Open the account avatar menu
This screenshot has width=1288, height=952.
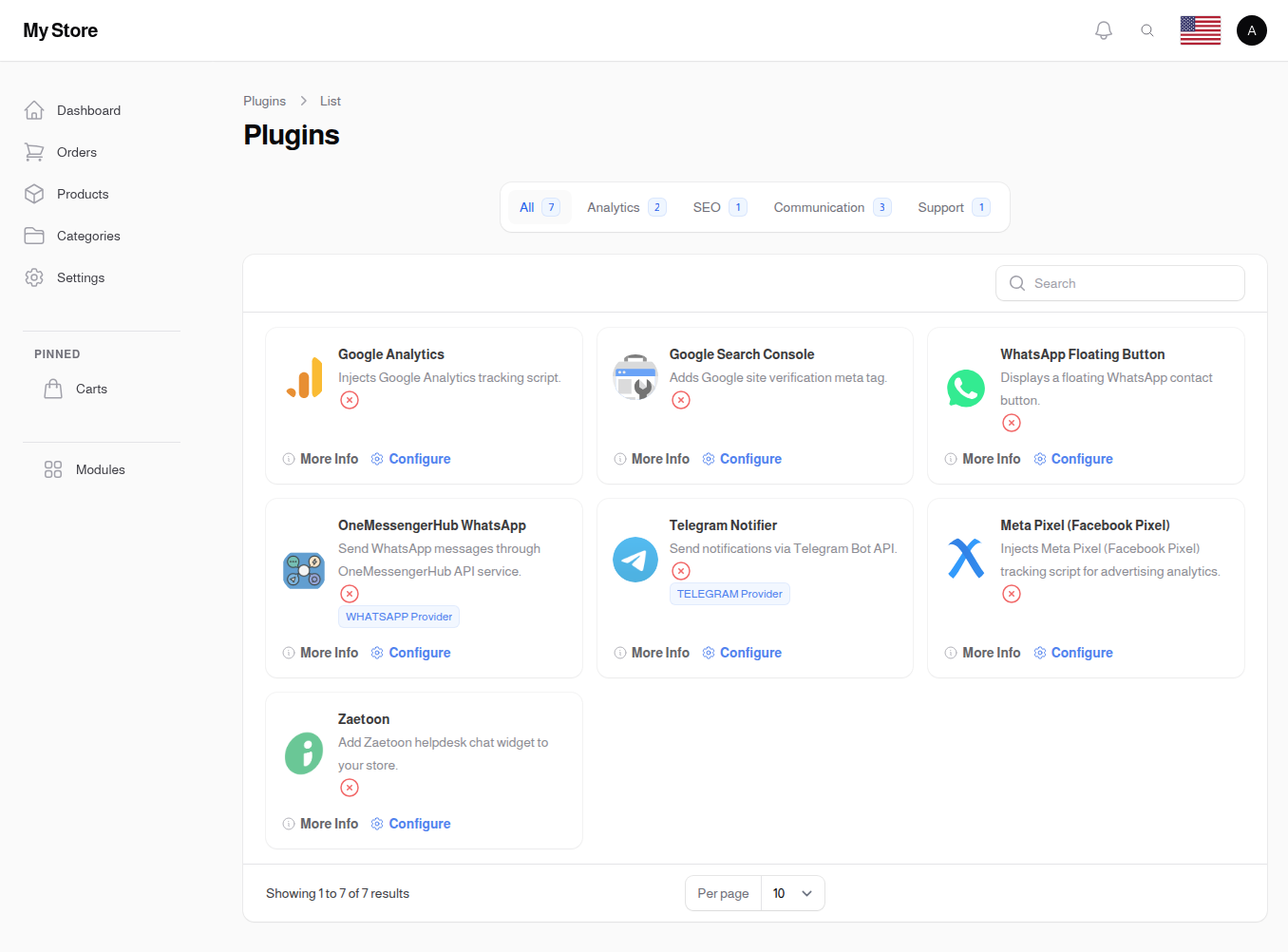pyautogui.click(x=1251, y=29)
